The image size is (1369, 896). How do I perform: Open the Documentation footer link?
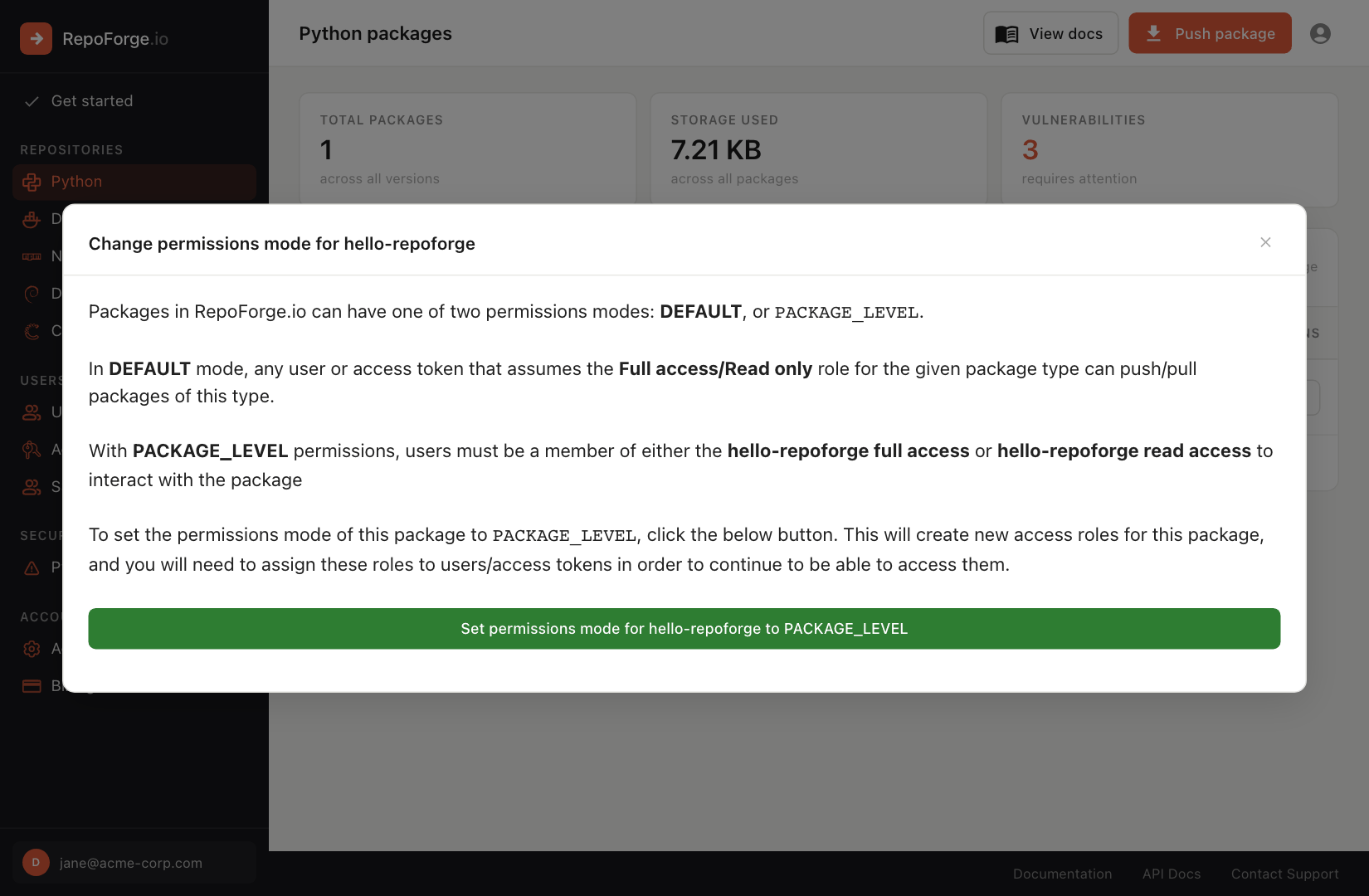(x=1062, y=874)
